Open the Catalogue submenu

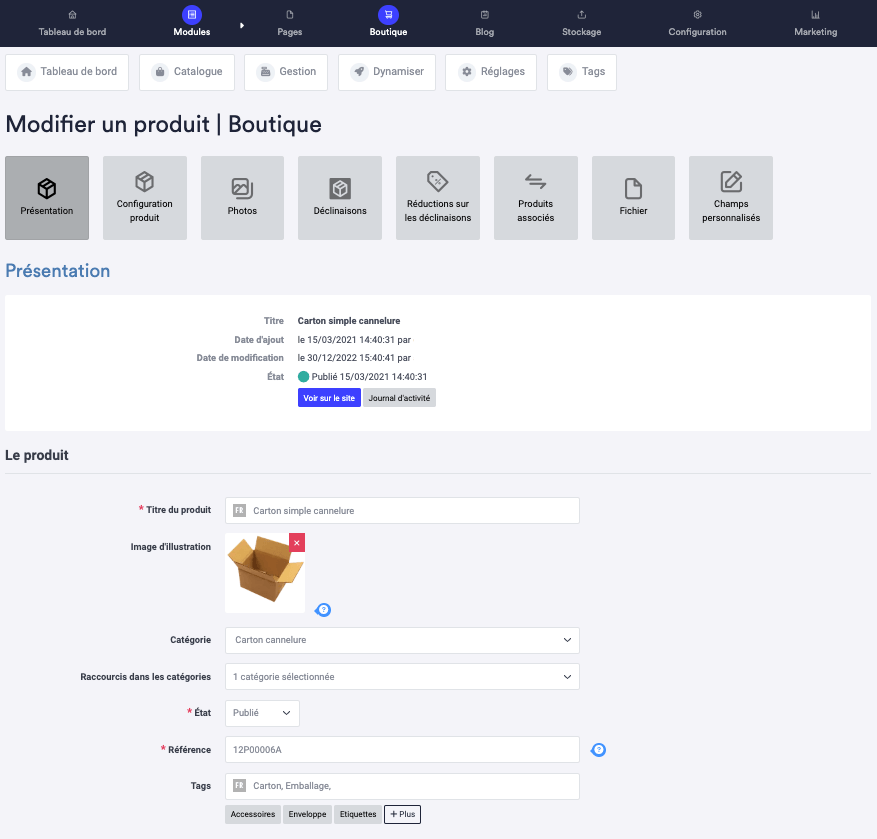point(187,72)
